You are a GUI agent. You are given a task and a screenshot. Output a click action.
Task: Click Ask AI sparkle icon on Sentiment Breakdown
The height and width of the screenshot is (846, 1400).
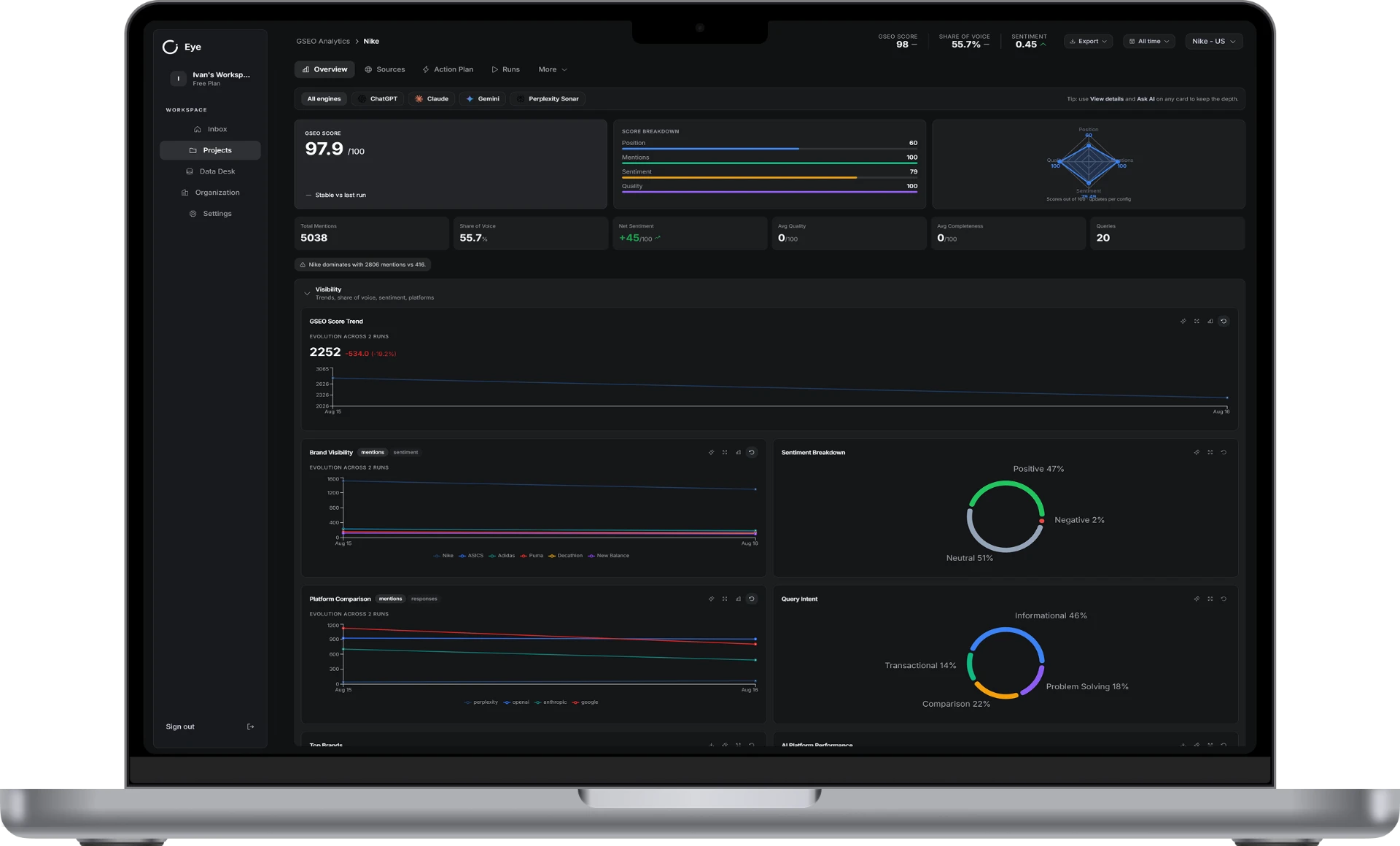coord(1197,452)
